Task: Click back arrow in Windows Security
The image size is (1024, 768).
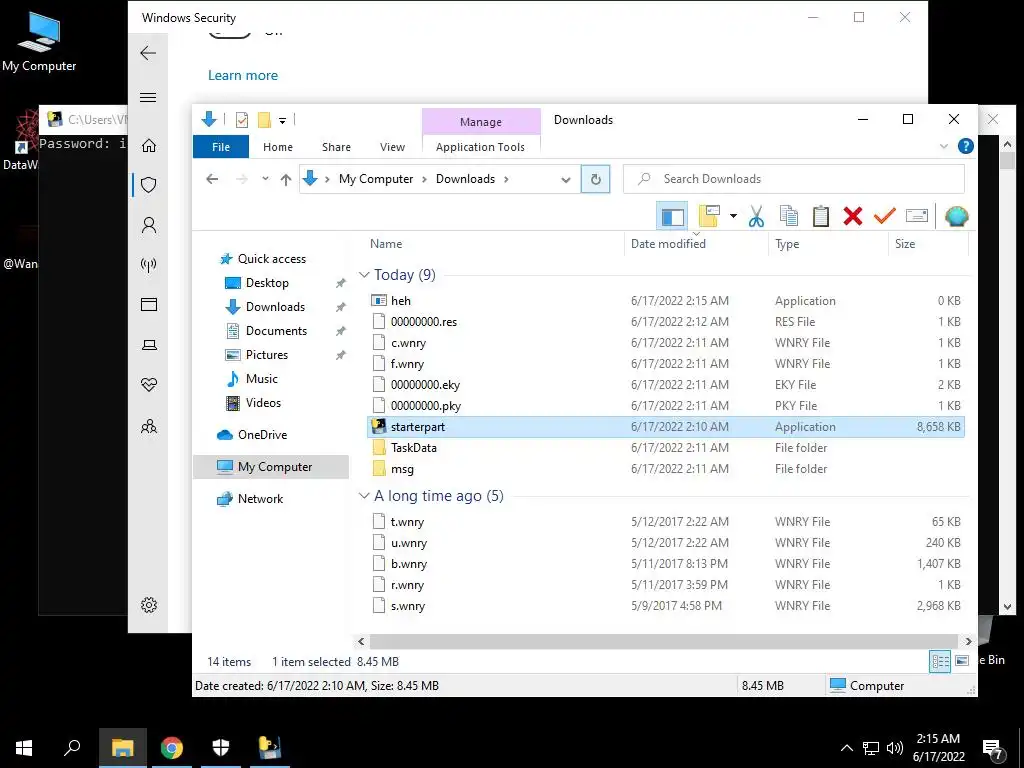Action: pos(148,53)
